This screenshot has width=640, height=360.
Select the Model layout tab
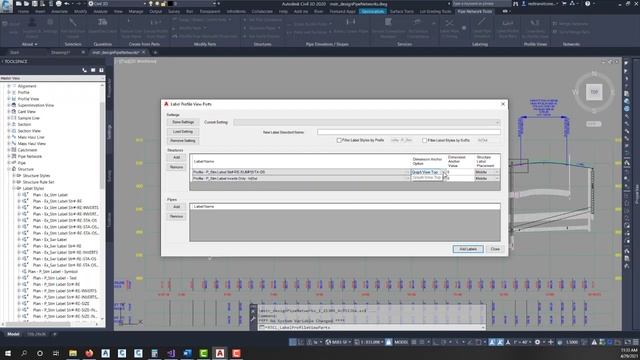[x=13, y=334]
